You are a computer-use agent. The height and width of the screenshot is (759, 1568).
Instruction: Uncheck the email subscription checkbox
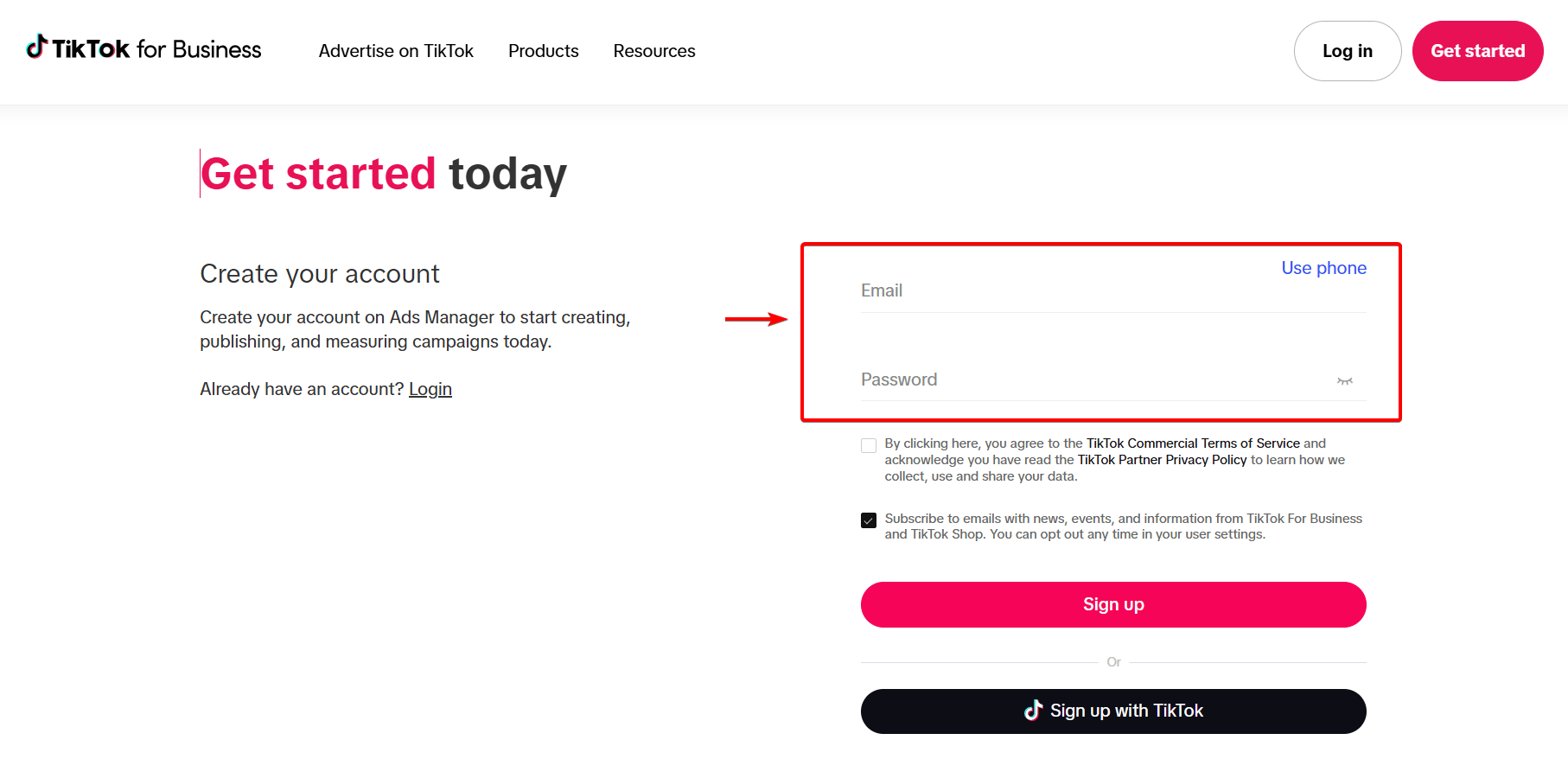coord(869,520)
